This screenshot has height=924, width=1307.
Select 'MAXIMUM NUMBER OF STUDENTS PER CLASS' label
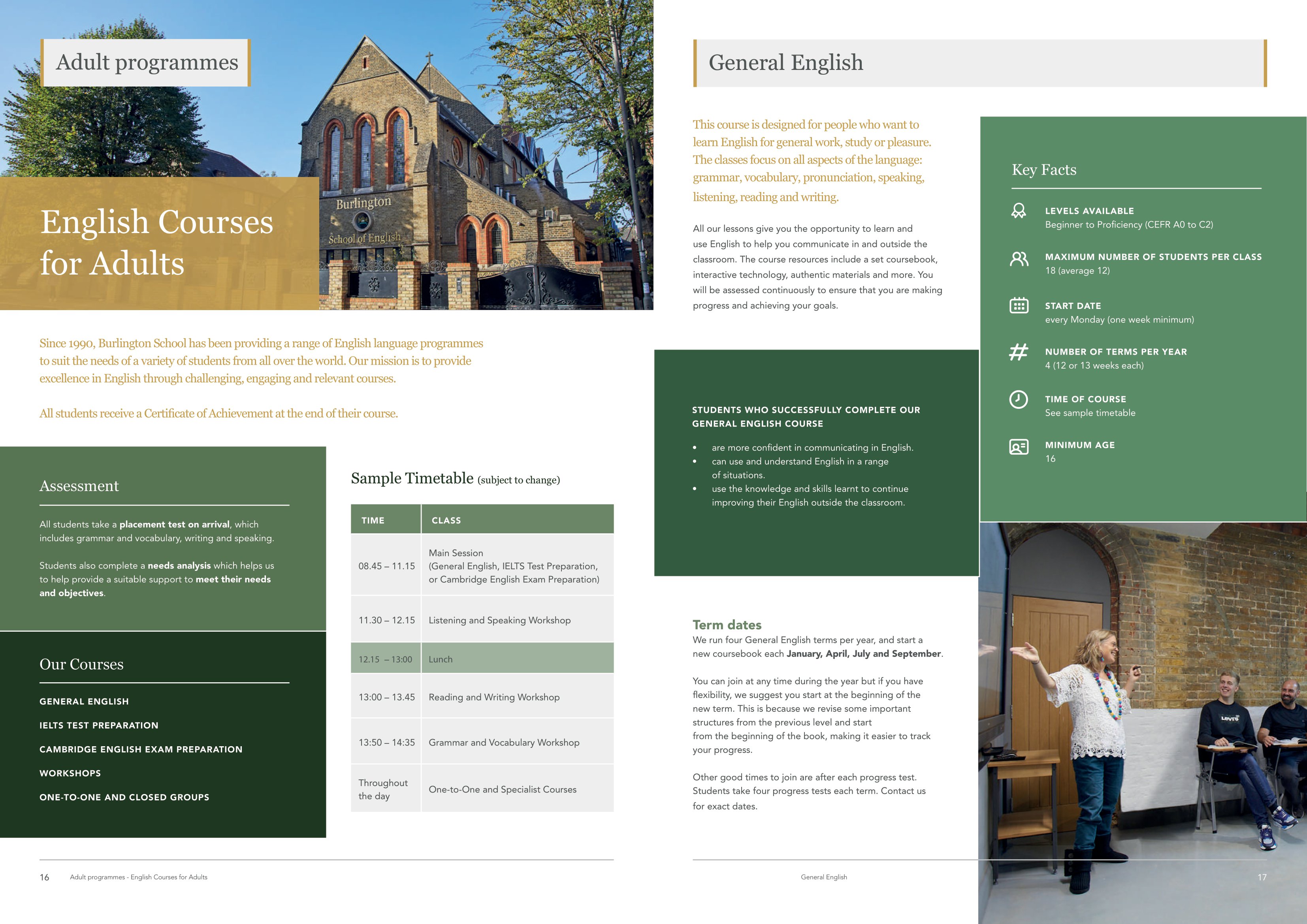click(x=1153, y=257)
